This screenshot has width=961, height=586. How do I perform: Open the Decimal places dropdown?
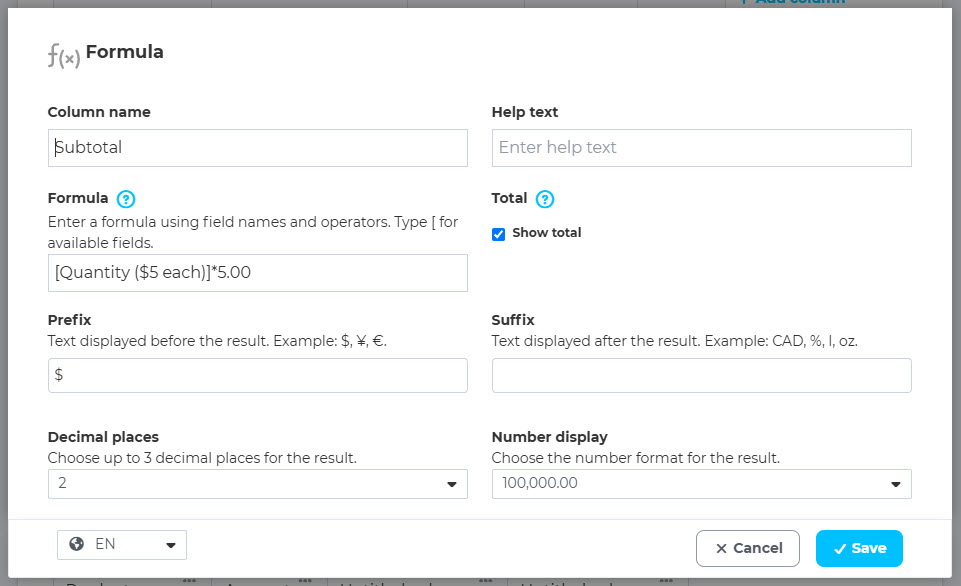tap(257, 484)
